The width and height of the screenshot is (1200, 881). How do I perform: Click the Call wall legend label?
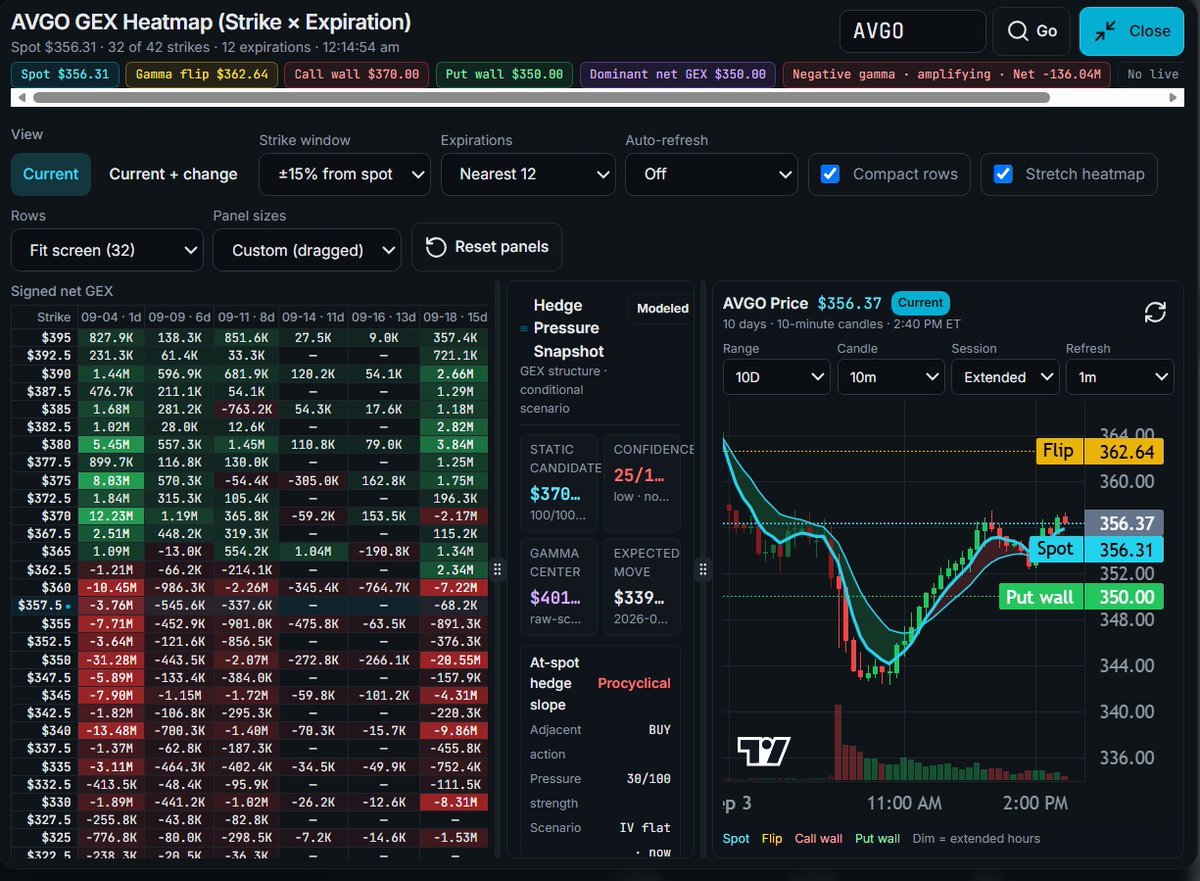coord(818,838)
